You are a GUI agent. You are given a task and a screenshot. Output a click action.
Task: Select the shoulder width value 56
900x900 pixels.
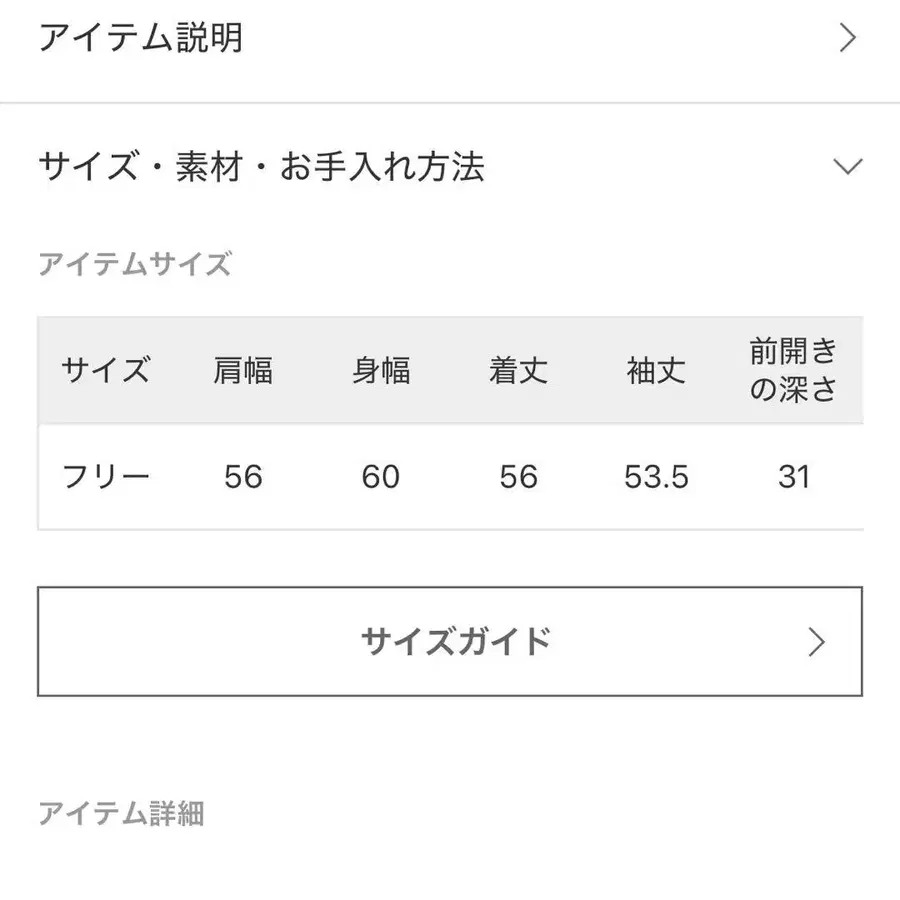pyautogui.click(x=243, y=477)
